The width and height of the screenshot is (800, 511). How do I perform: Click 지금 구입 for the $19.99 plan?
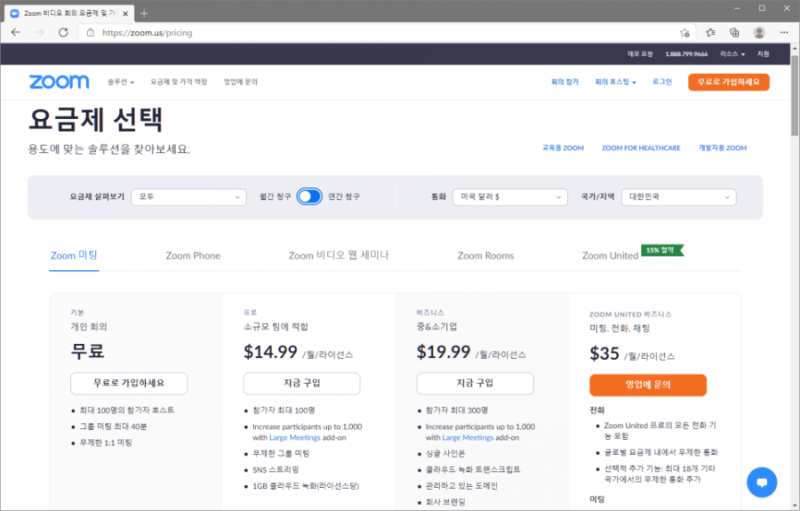(475, 383)
